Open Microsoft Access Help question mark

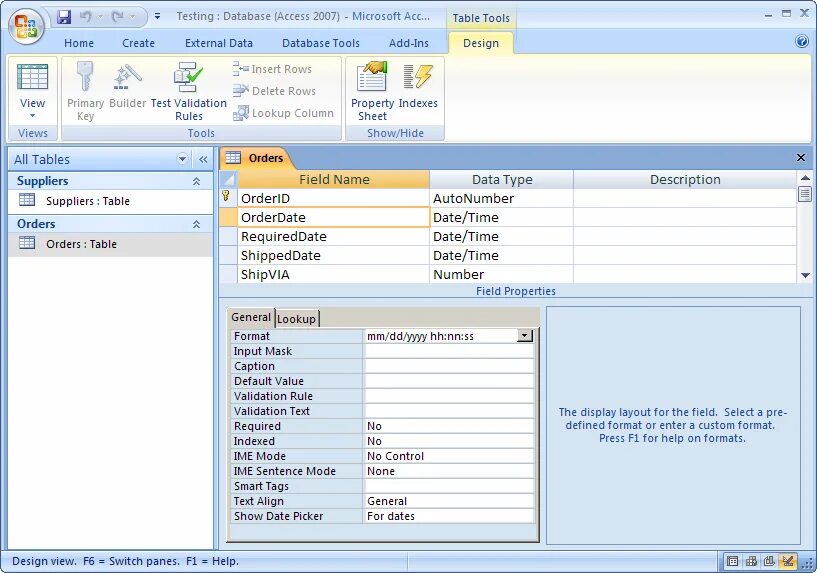[x=802, y=41]
